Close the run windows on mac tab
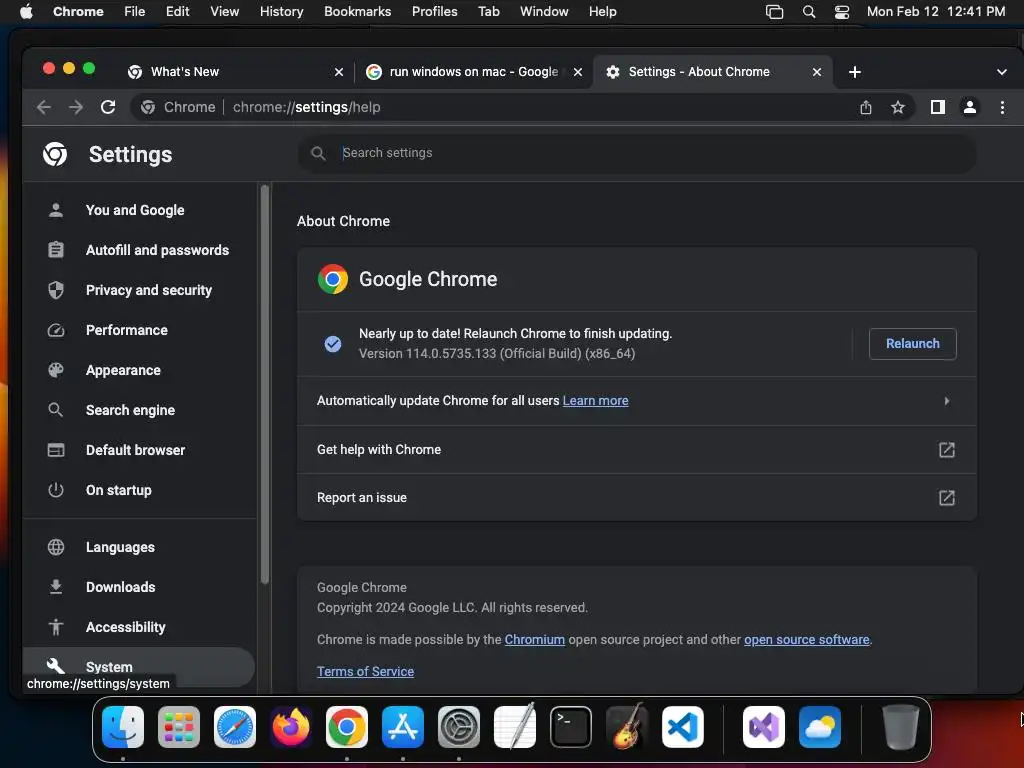 point(578,72)
